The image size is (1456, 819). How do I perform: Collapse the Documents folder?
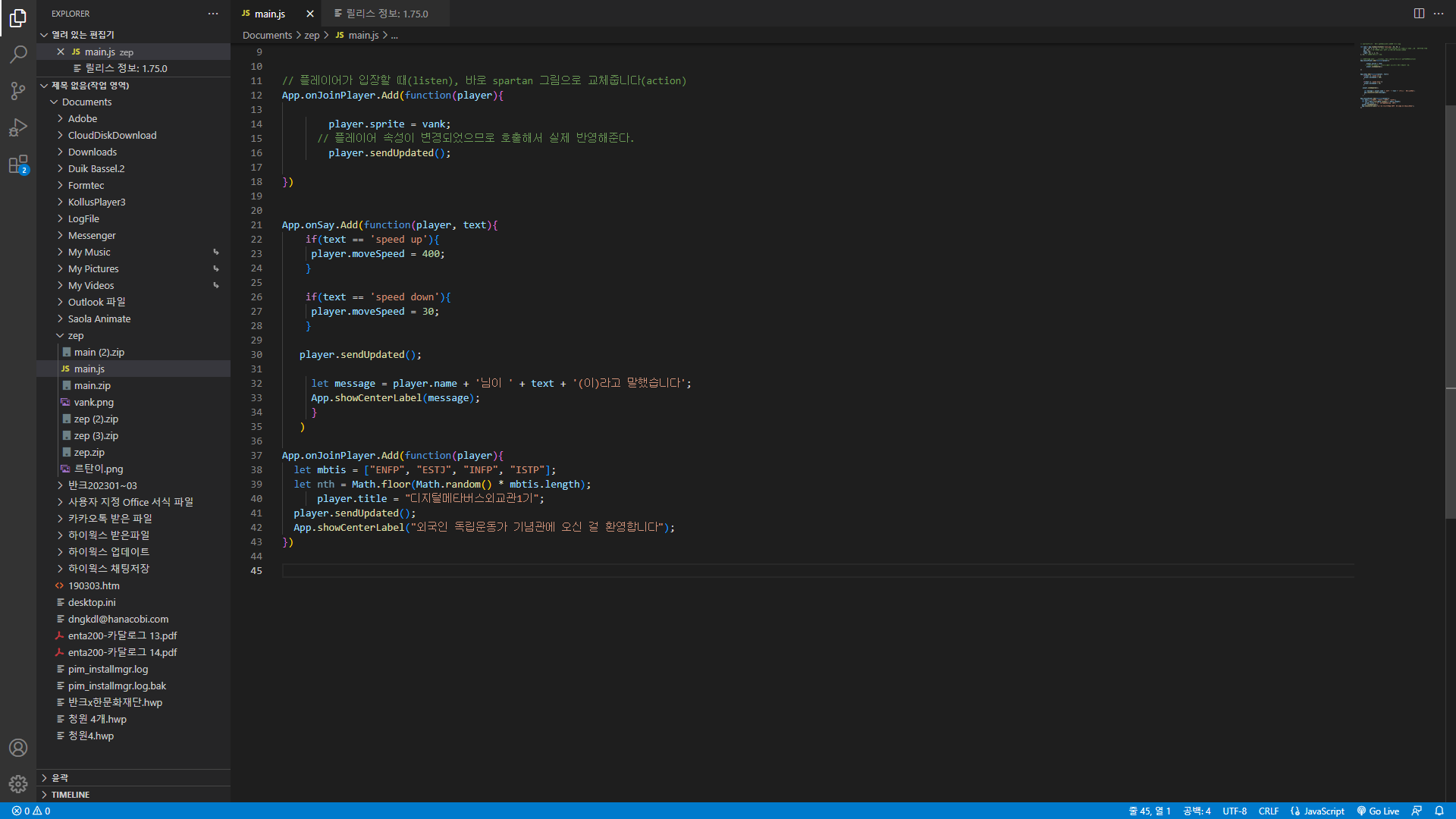pyautogui.click(x=133, y=102)
